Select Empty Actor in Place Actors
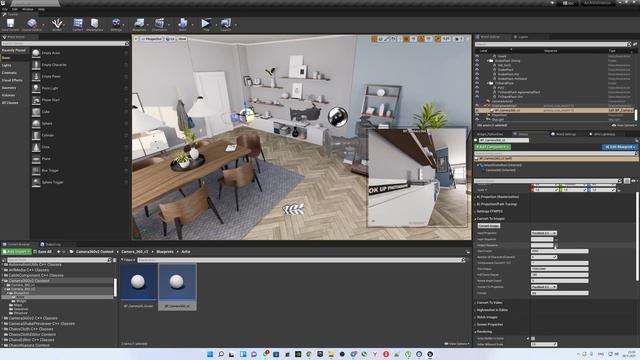Viewport: 640px width, 360px height. pos(80,53)
